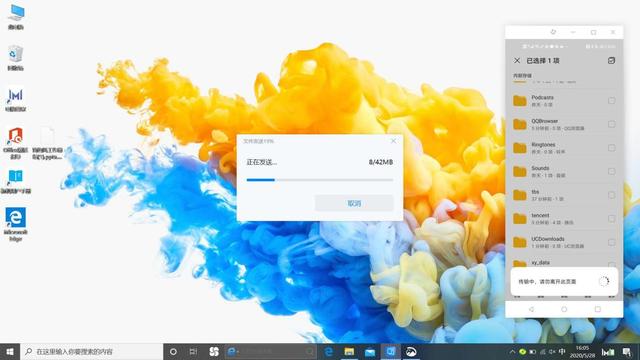Cancel the file transfer with 取消 button
Viewport: 640px width, 360px height.
354,203
